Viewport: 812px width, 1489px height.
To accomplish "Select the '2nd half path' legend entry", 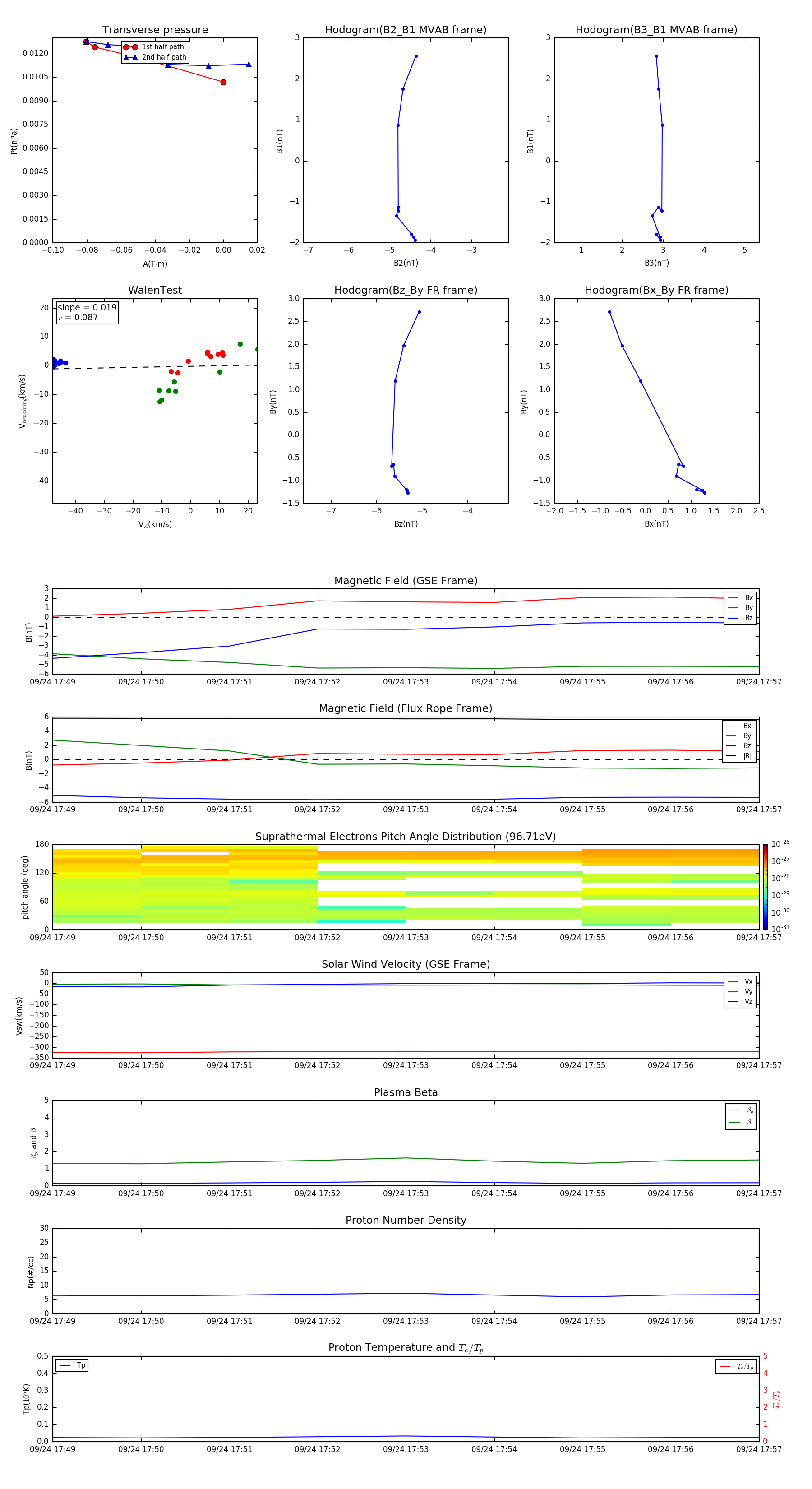I will point(155,57).
